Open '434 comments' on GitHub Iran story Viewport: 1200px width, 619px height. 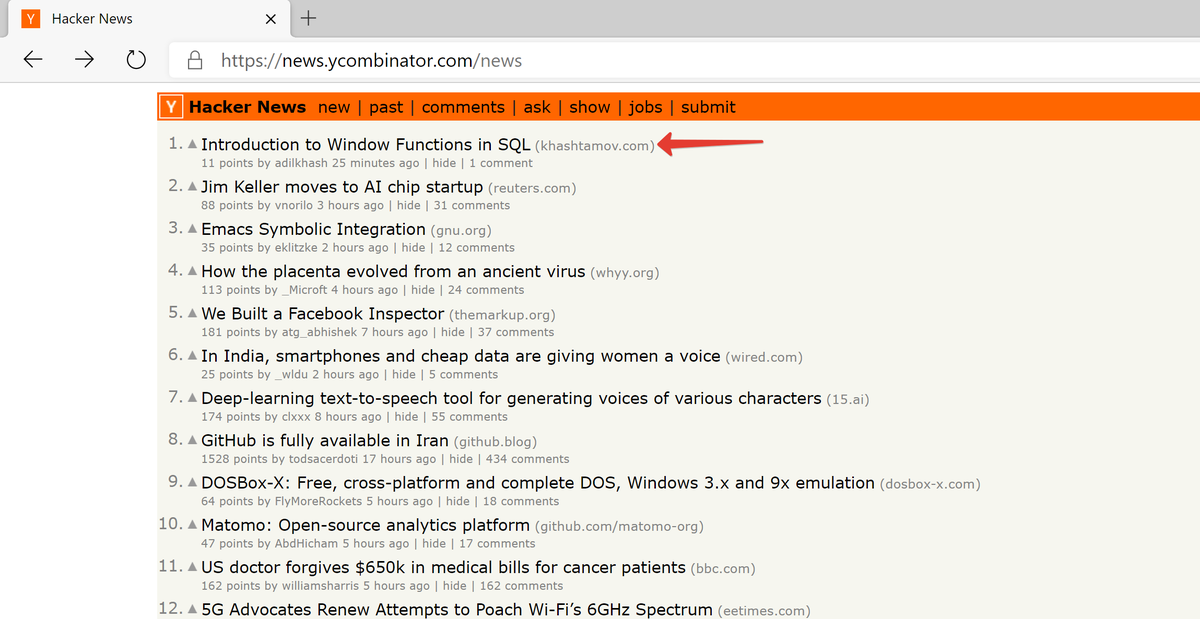pos(526,459)
